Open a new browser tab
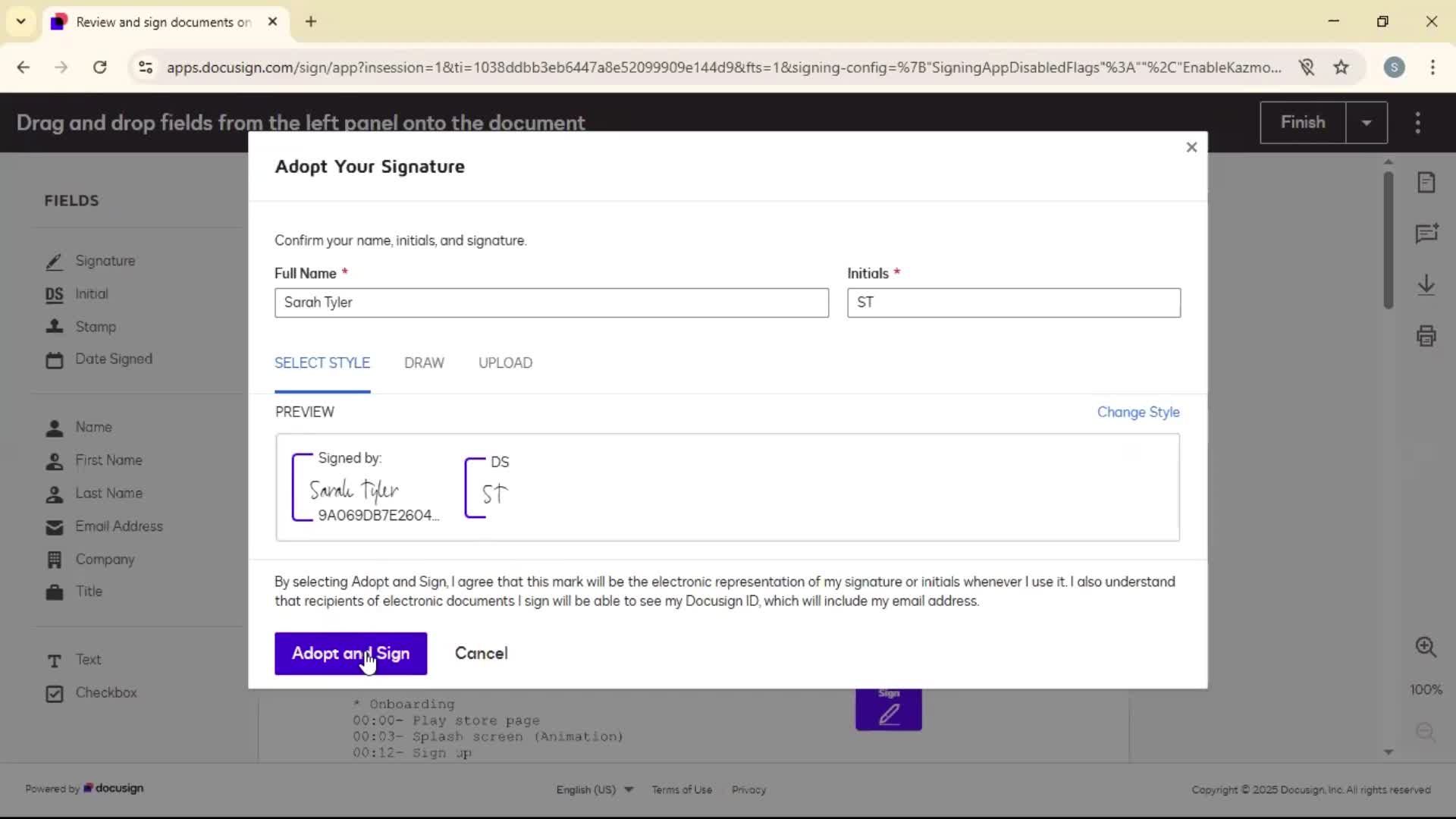The width and height of the screenshot is (1456, 819). 311,21
